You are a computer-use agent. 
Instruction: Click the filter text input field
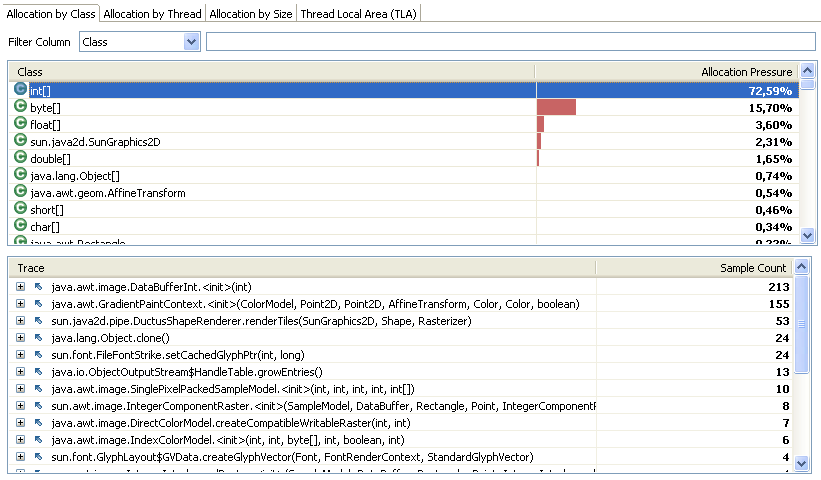(x=511, y=42)
